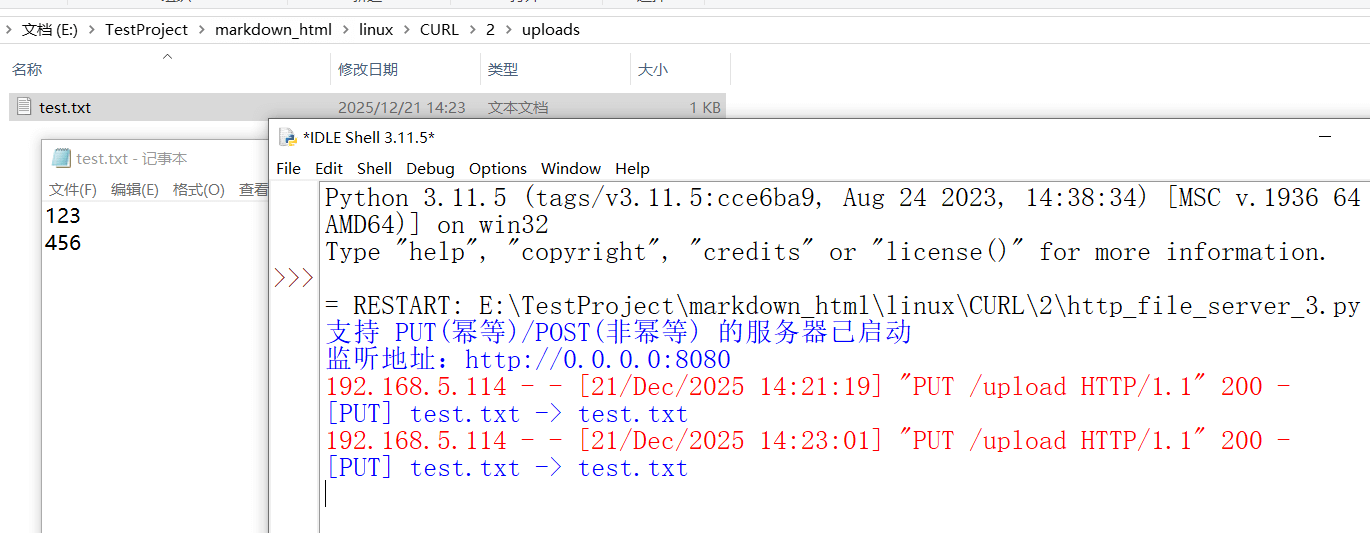Open the Help menu in IDLE
1370x533 pixels.
(632, 168)
